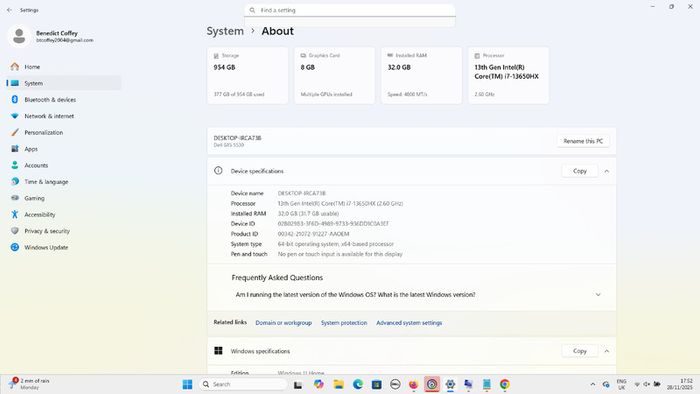Click the Device specifications info icon
The width and height of the screenshot is (700, 394).
tap(218, 170)
